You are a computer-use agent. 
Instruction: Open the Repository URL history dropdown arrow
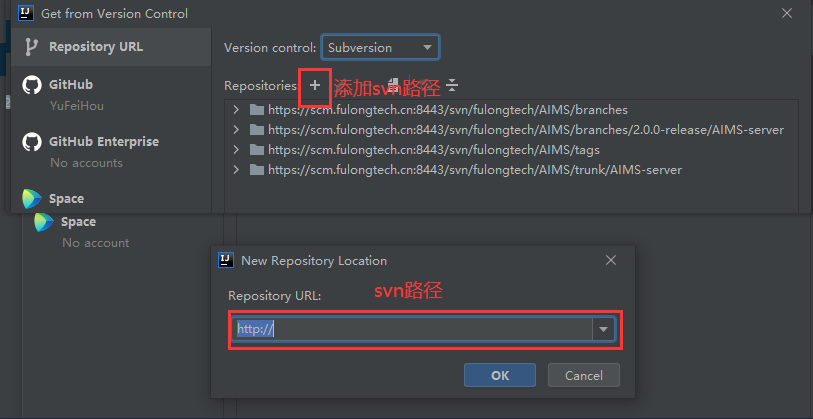pos(604,329)
